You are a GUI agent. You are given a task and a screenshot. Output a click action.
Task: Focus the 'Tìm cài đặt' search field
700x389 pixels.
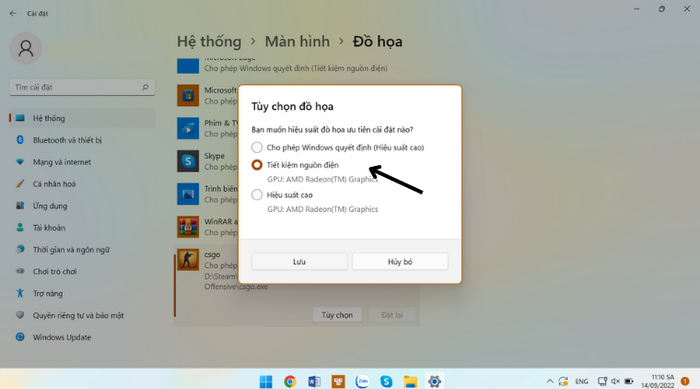coord(82,87)
